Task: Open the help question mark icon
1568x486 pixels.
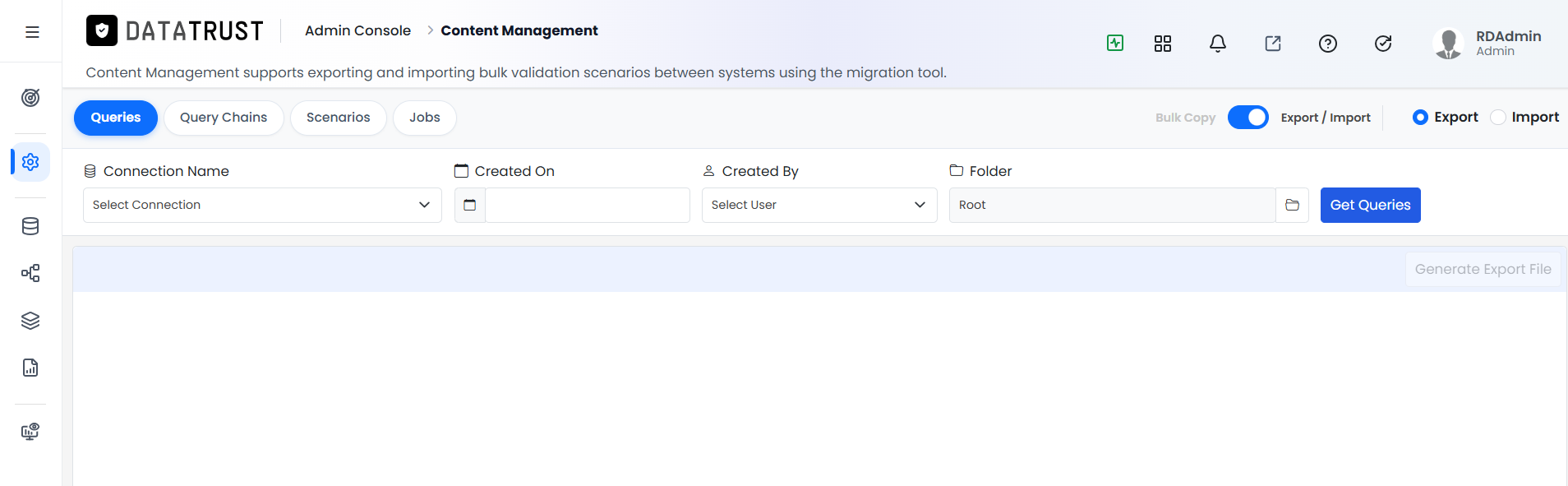Action: click(1328, 44)
